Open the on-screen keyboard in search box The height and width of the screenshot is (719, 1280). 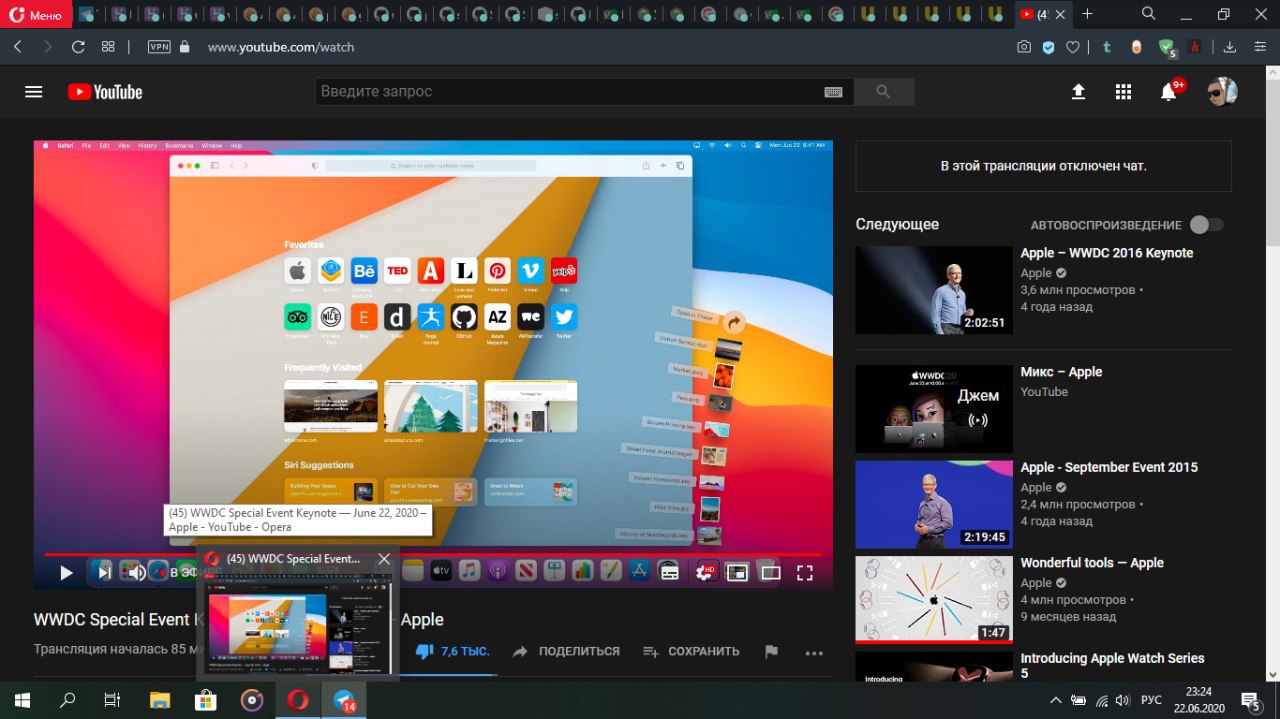833,91
